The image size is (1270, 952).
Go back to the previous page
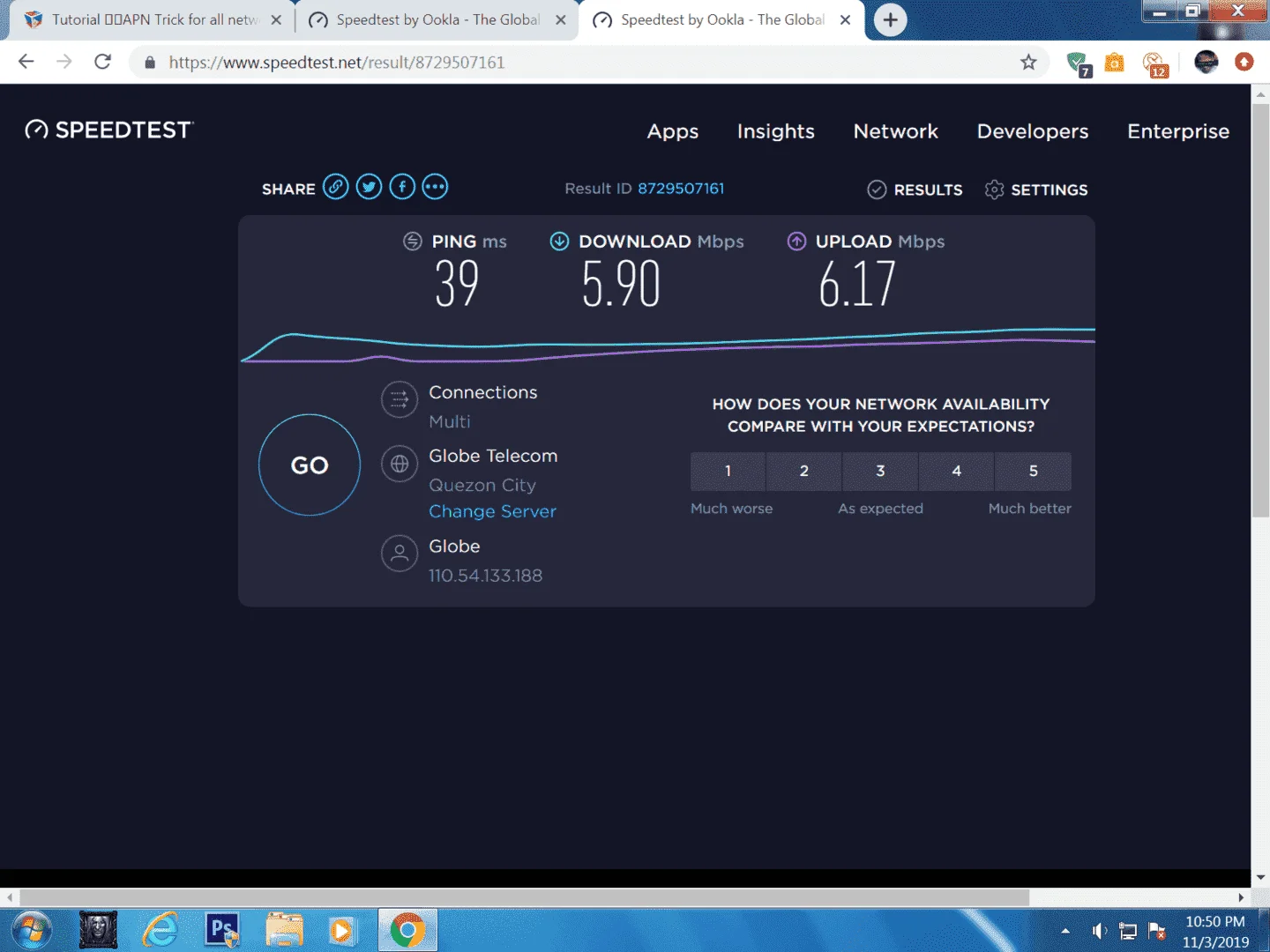26,62
